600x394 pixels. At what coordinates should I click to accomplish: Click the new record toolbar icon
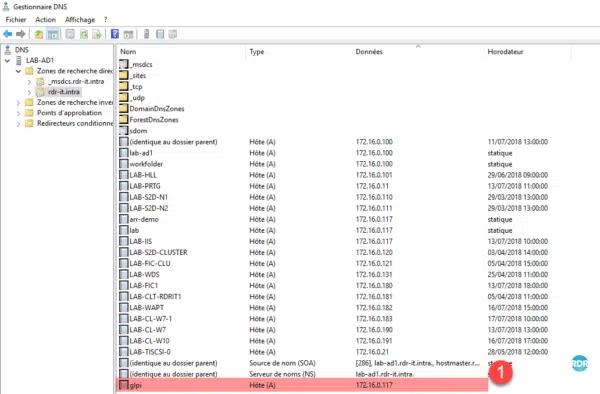pyautogui.click(x=160, y=34)
